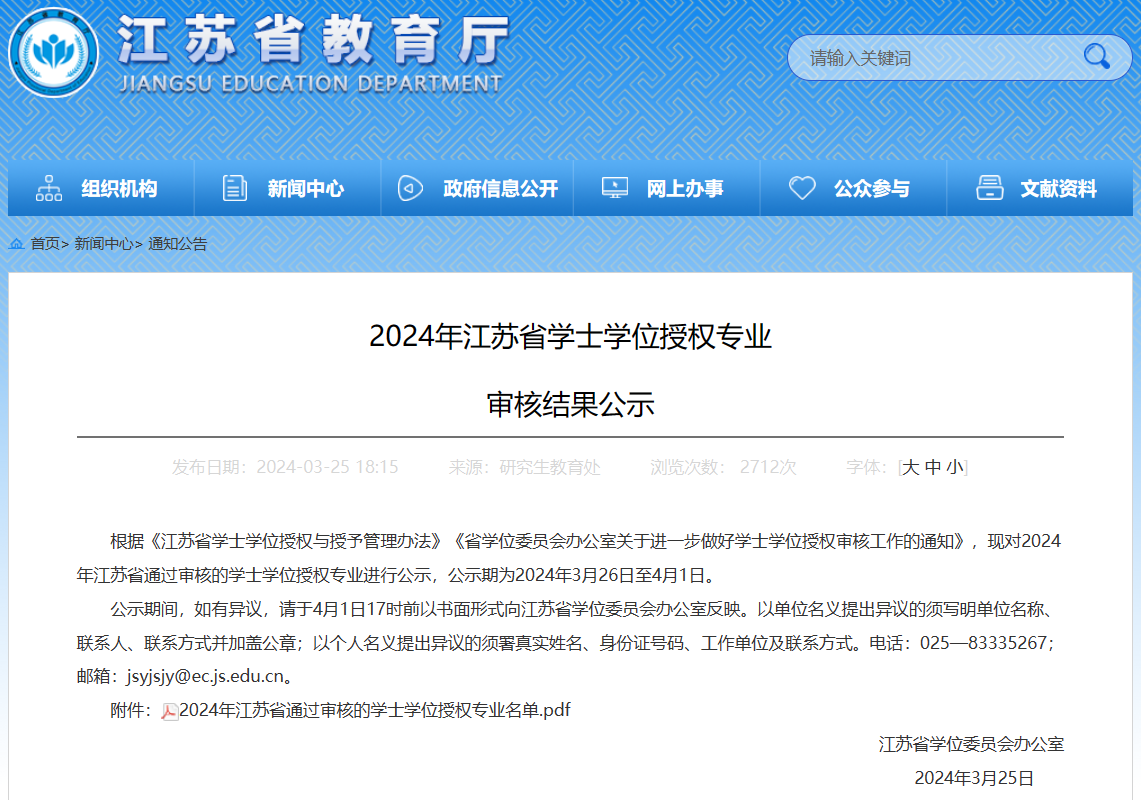Click the PDF icon before the attachment
1141x800 pixels.
tap(170, 711)
